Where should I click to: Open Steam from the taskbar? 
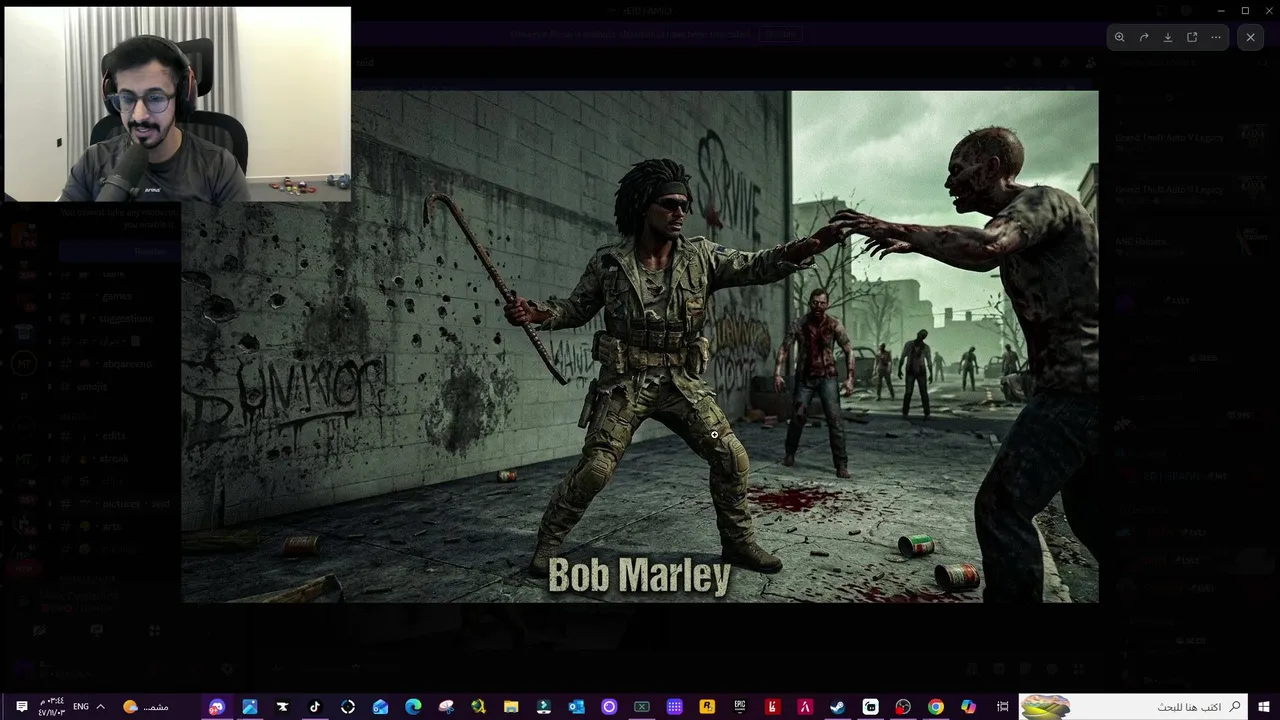click(x=837, y=707)
